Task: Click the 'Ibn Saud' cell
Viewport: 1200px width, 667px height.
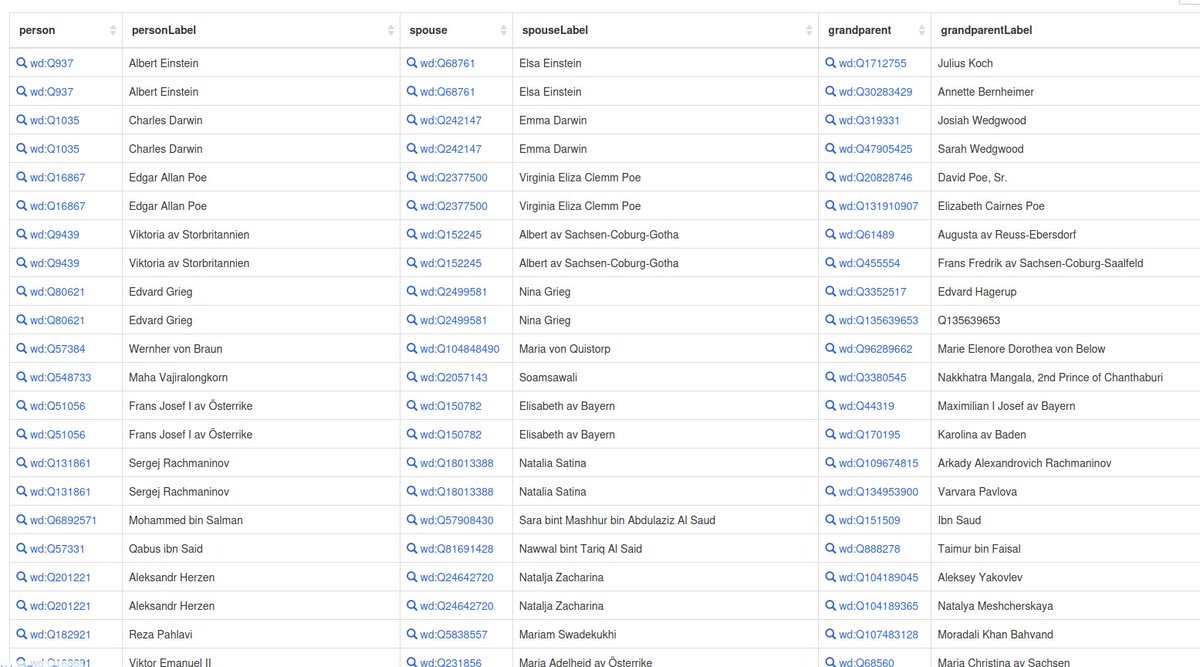Action: click(1065, 520)
